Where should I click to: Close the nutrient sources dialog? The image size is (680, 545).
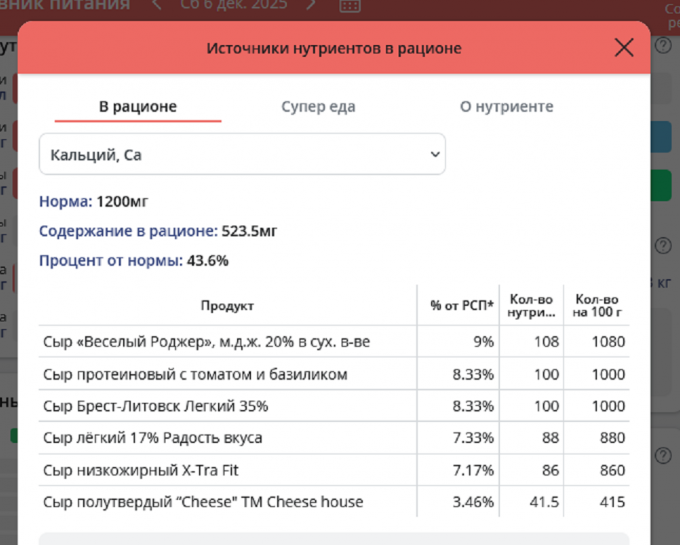[x=624, y=48]
